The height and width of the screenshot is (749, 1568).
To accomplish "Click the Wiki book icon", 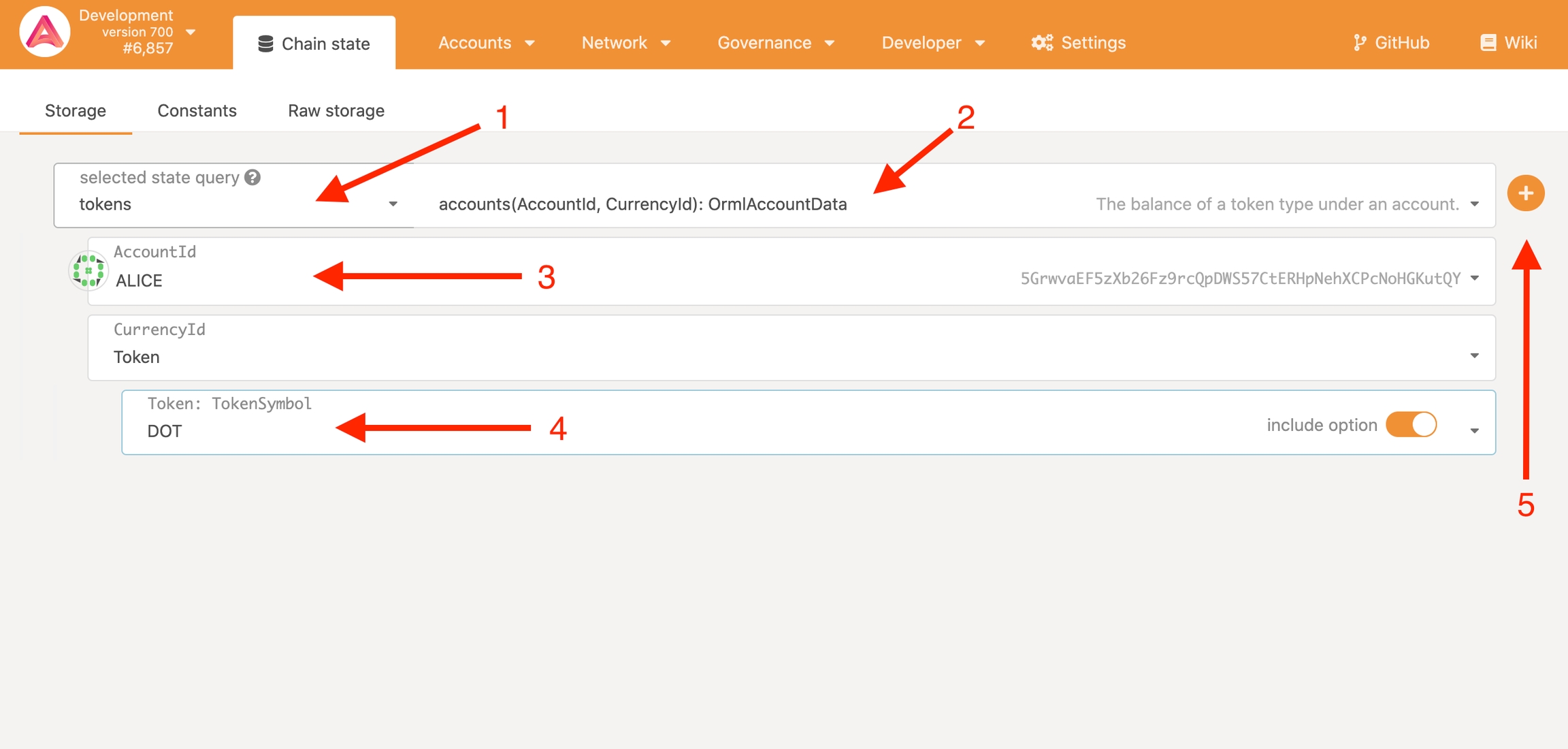I will coord(1488,43).
